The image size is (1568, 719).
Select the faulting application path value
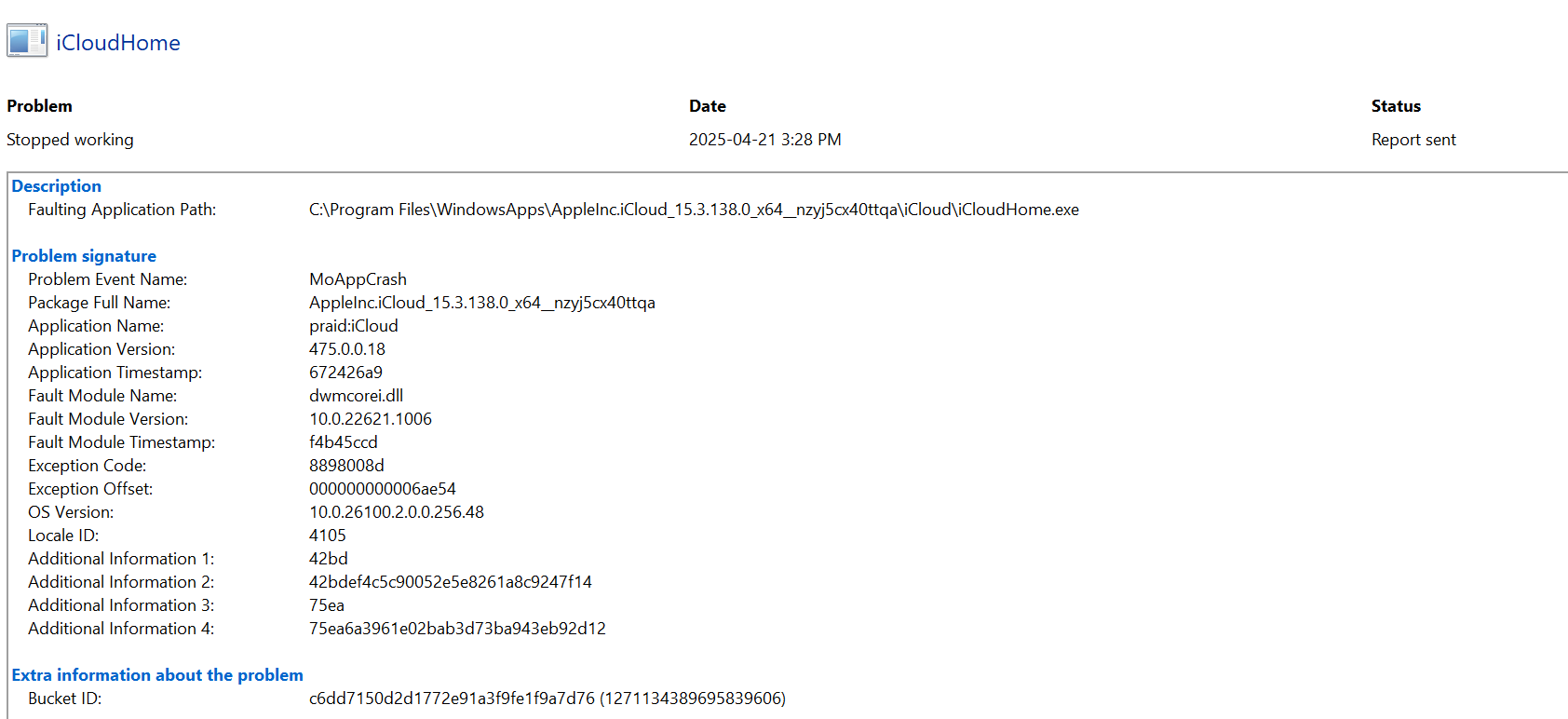click(x=694, y=210)
